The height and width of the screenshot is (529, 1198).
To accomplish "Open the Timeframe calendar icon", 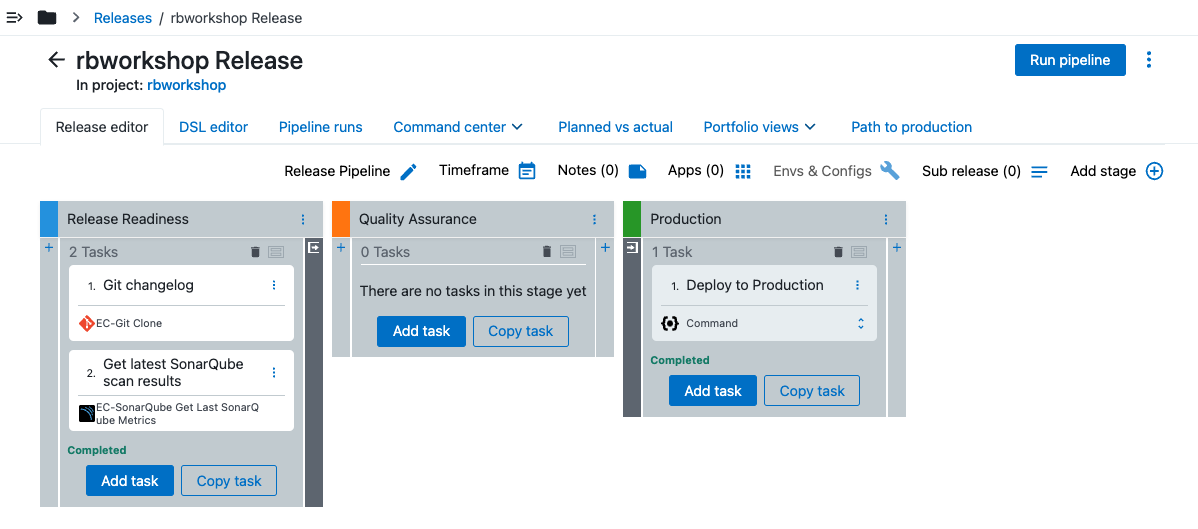I will tap(527, 171).
